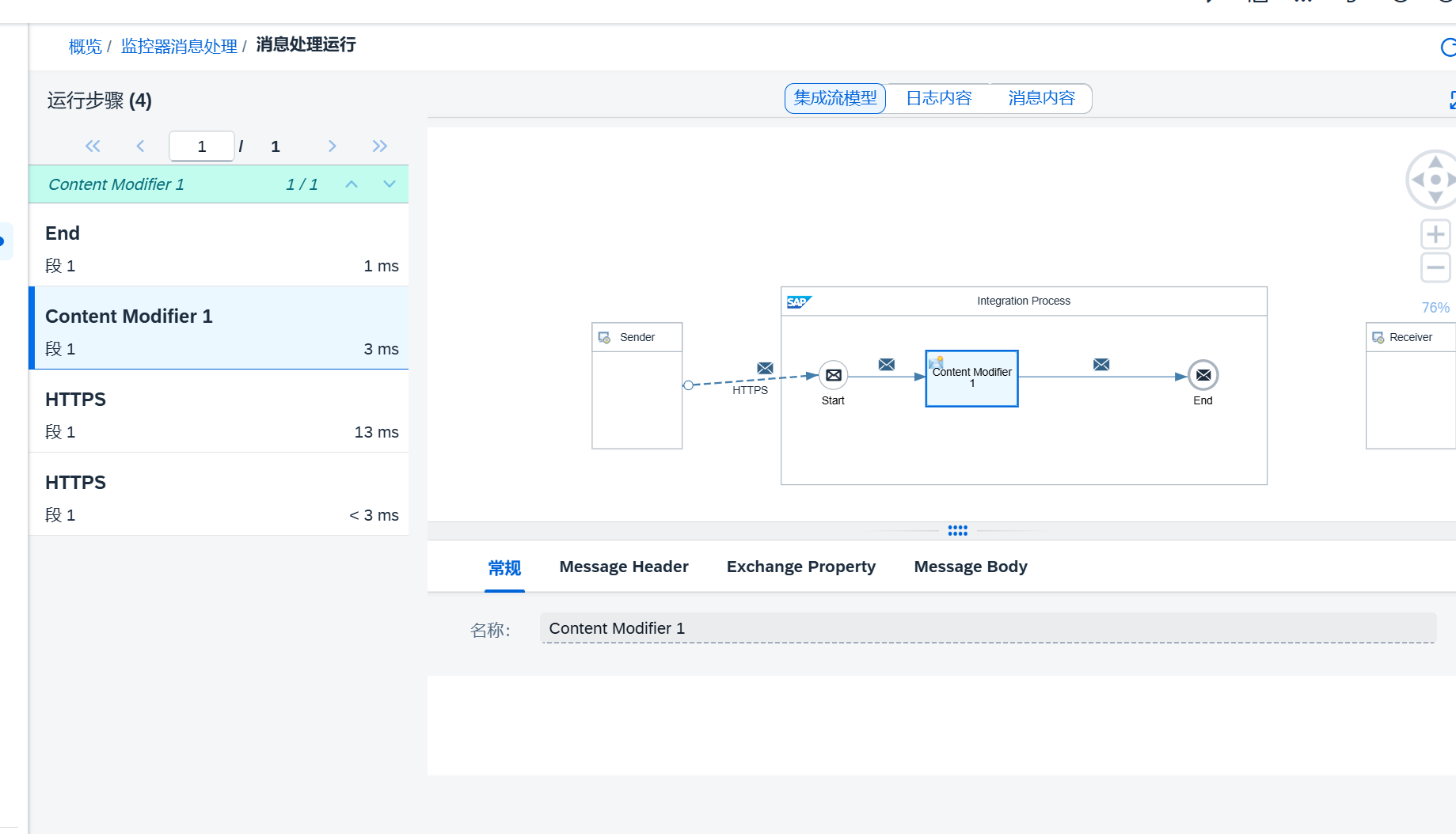Select the Content Modifier 1 flow step
Screen dimensions: 1456x834
click(x=971, y=378)
